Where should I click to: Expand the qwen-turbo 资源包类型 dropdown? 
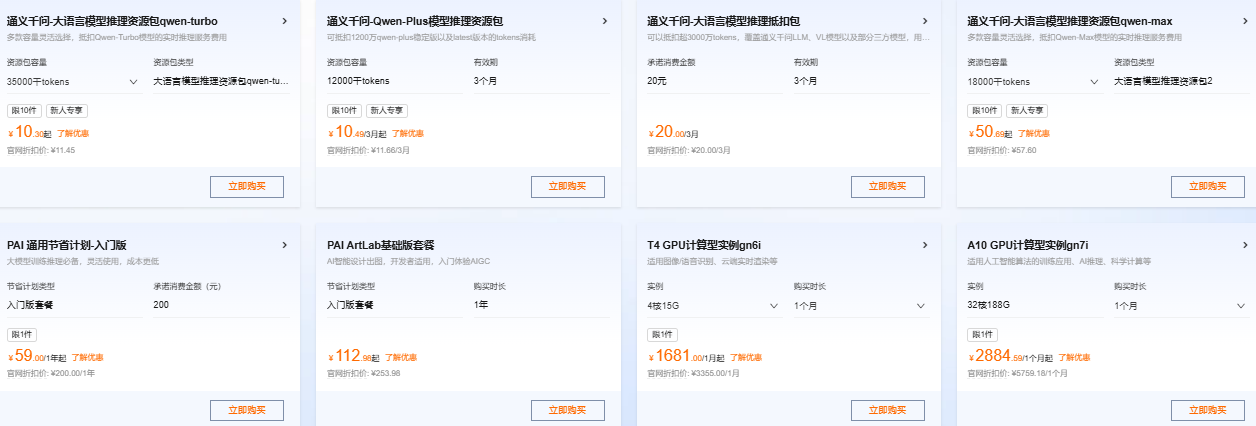coord(220,81)
